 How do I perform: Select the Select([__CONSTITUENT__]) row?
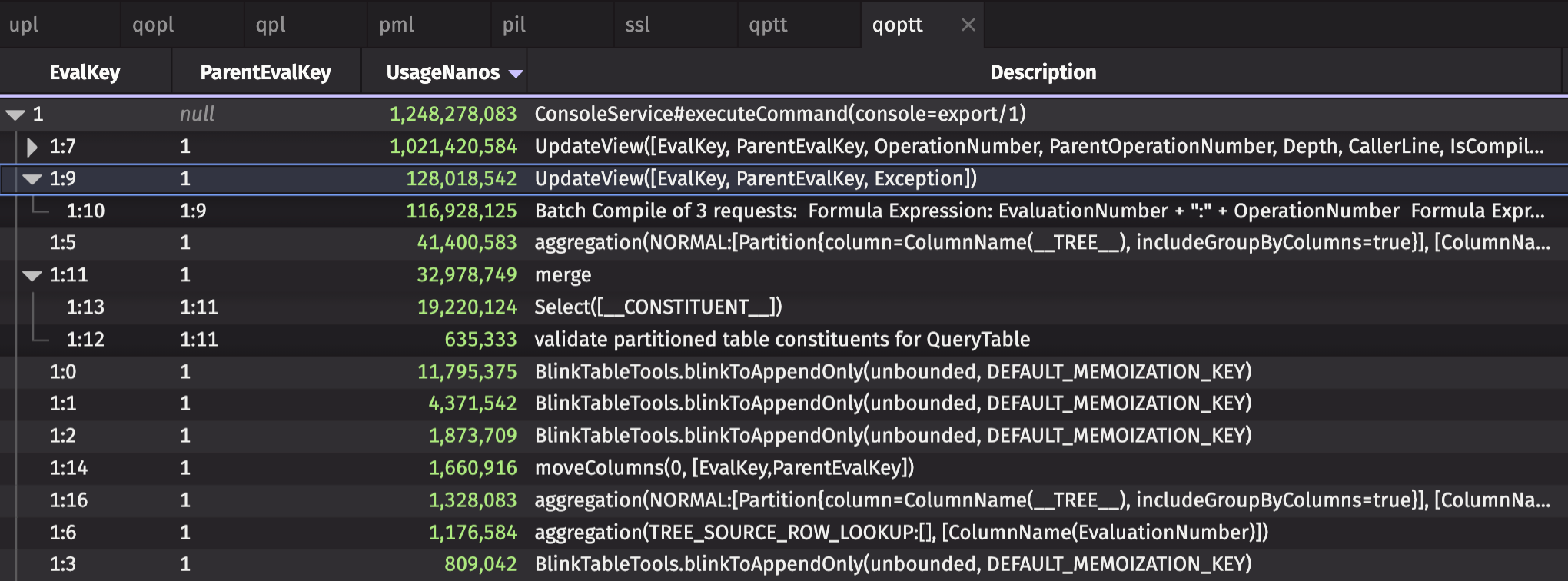[658, 307]
